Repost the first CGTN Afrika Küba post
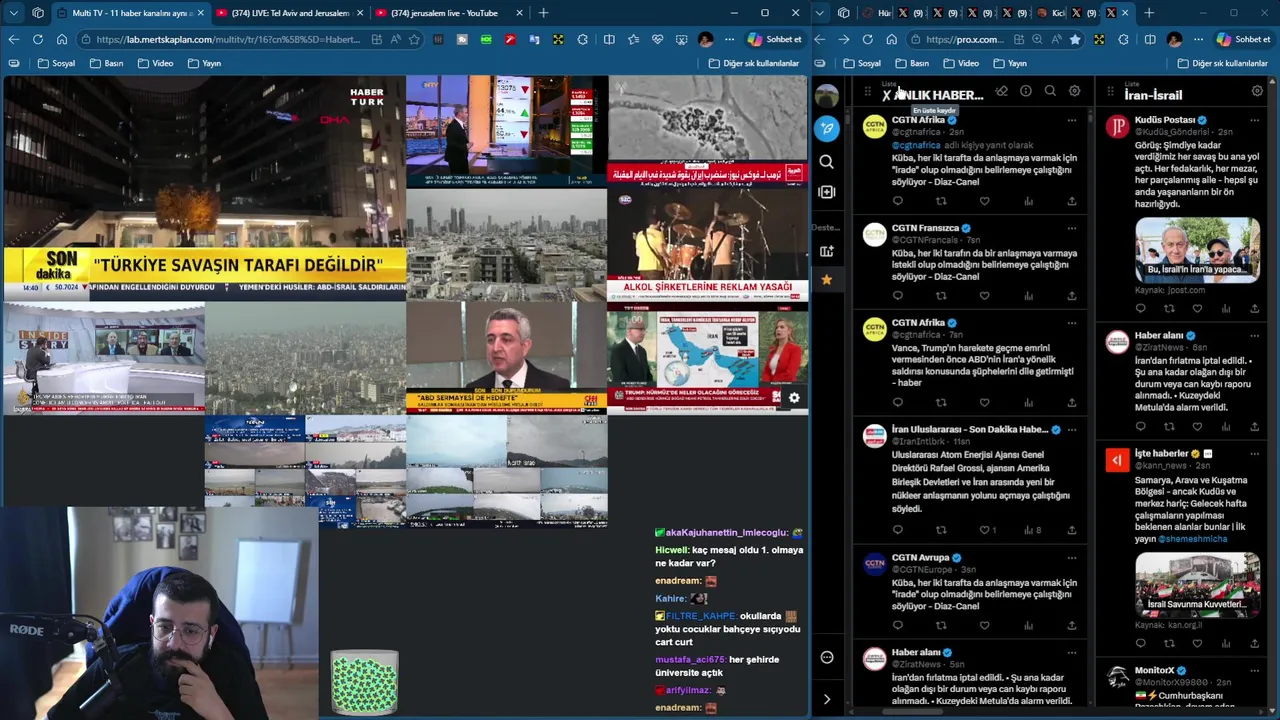The image size is (1280, 720). tap(940, 201)
